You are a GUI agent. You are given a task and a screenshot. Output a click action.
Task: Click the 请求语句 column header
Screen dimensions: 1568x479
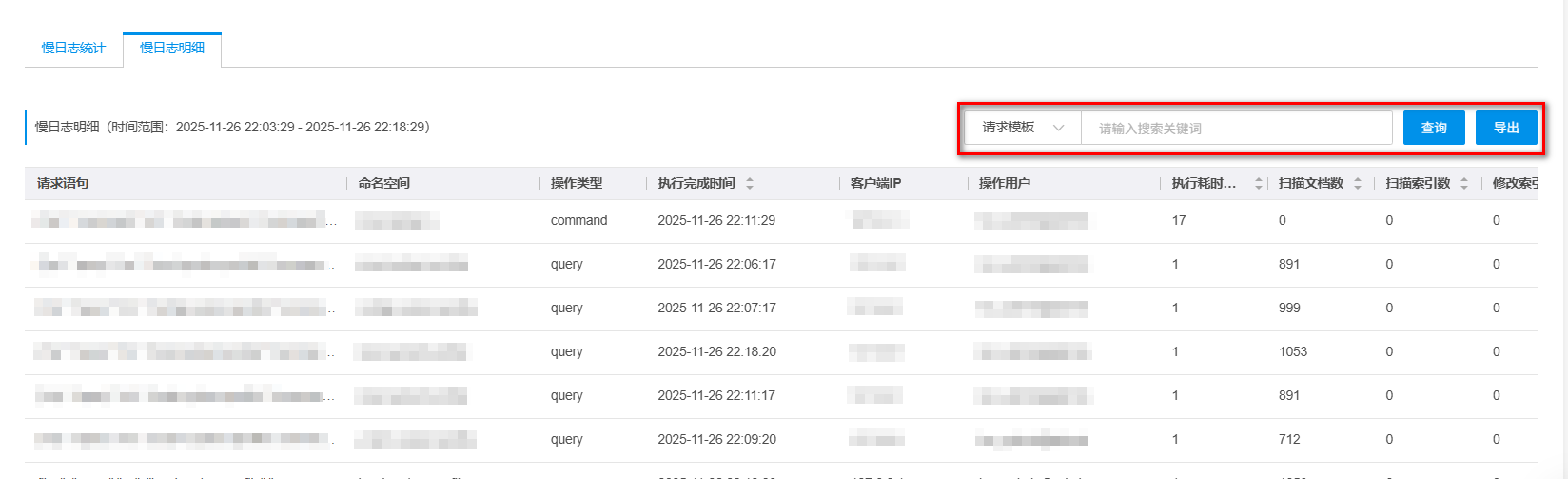pyautogui.click(x=63, y=183)
